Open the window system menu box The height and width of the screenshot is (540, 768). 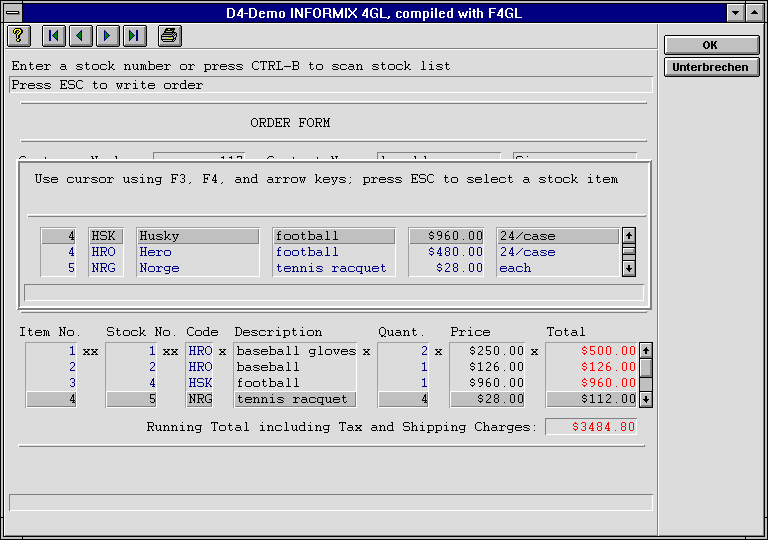(x=12, y=12)
